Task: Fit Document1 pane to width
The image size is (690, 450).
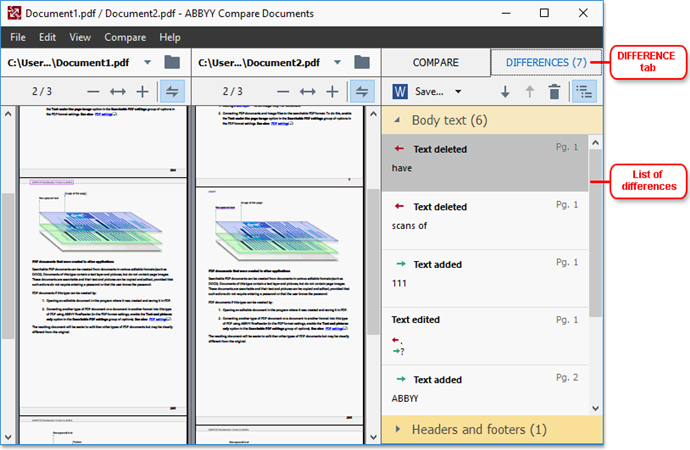Action: pyautogui.click(x=117, y=91)
